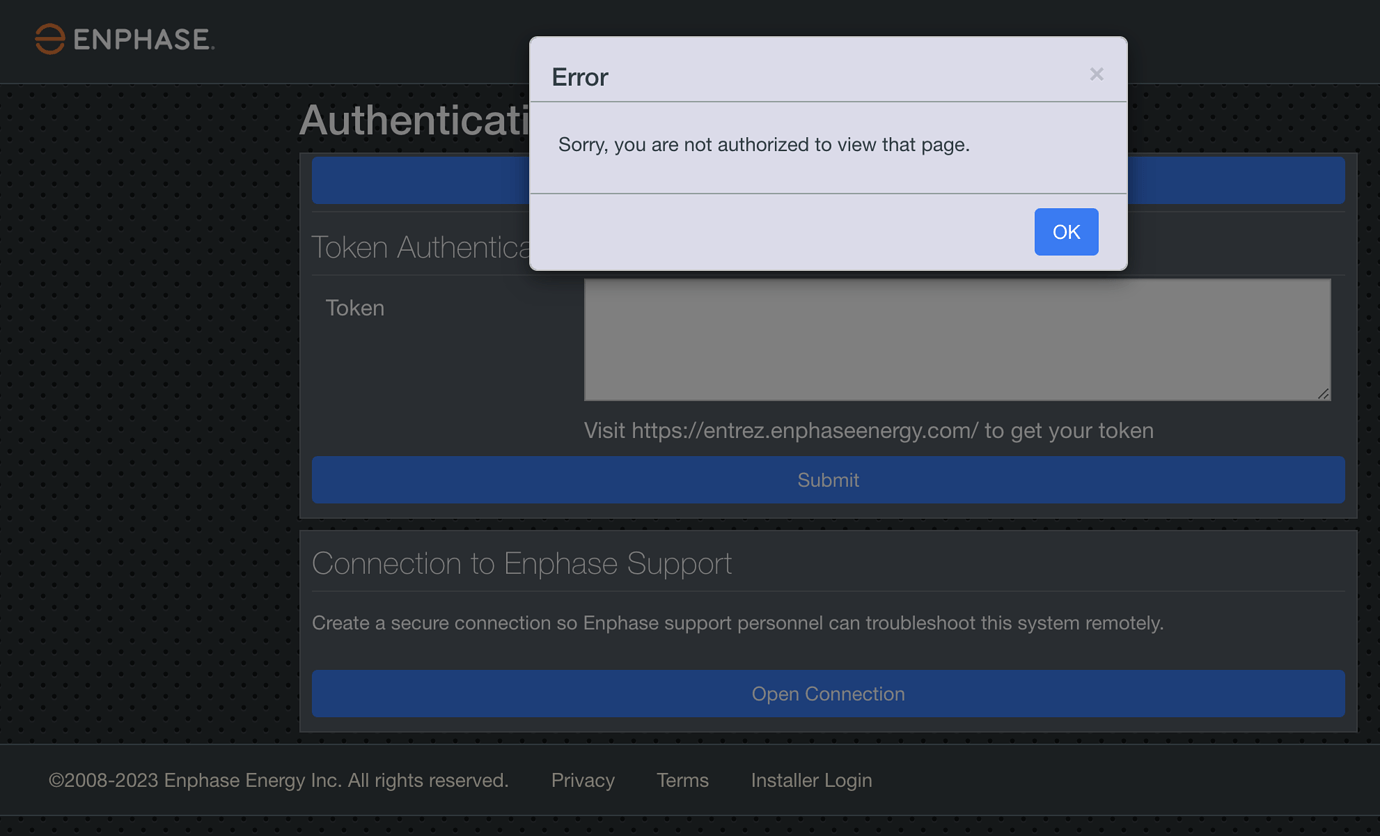Image resolution: width=1380 pixels, height=836 pixels.
Task: Click the error message text
Action: (x=763, y=144)
